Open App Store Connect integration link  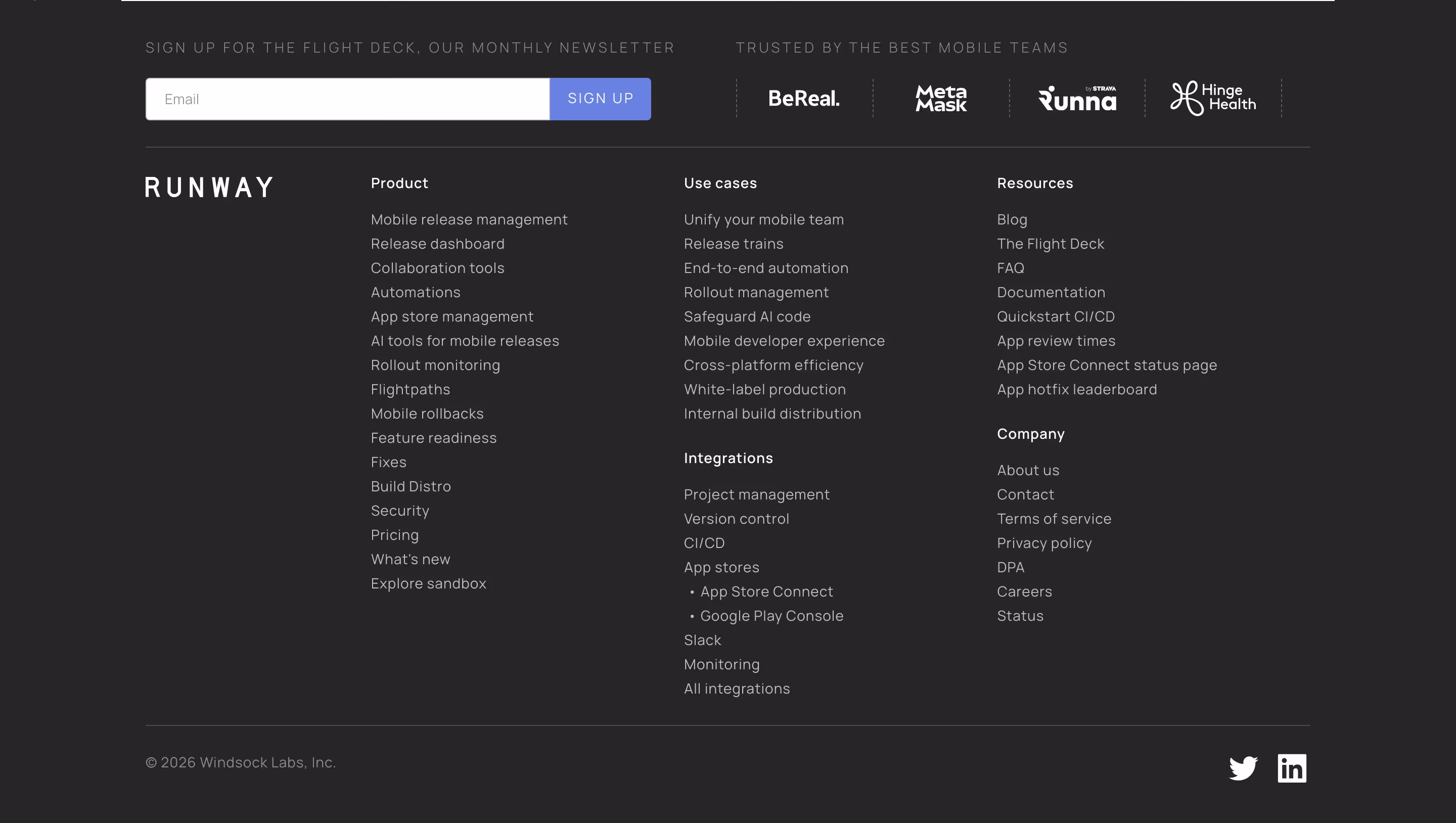(x=766, y=592)
